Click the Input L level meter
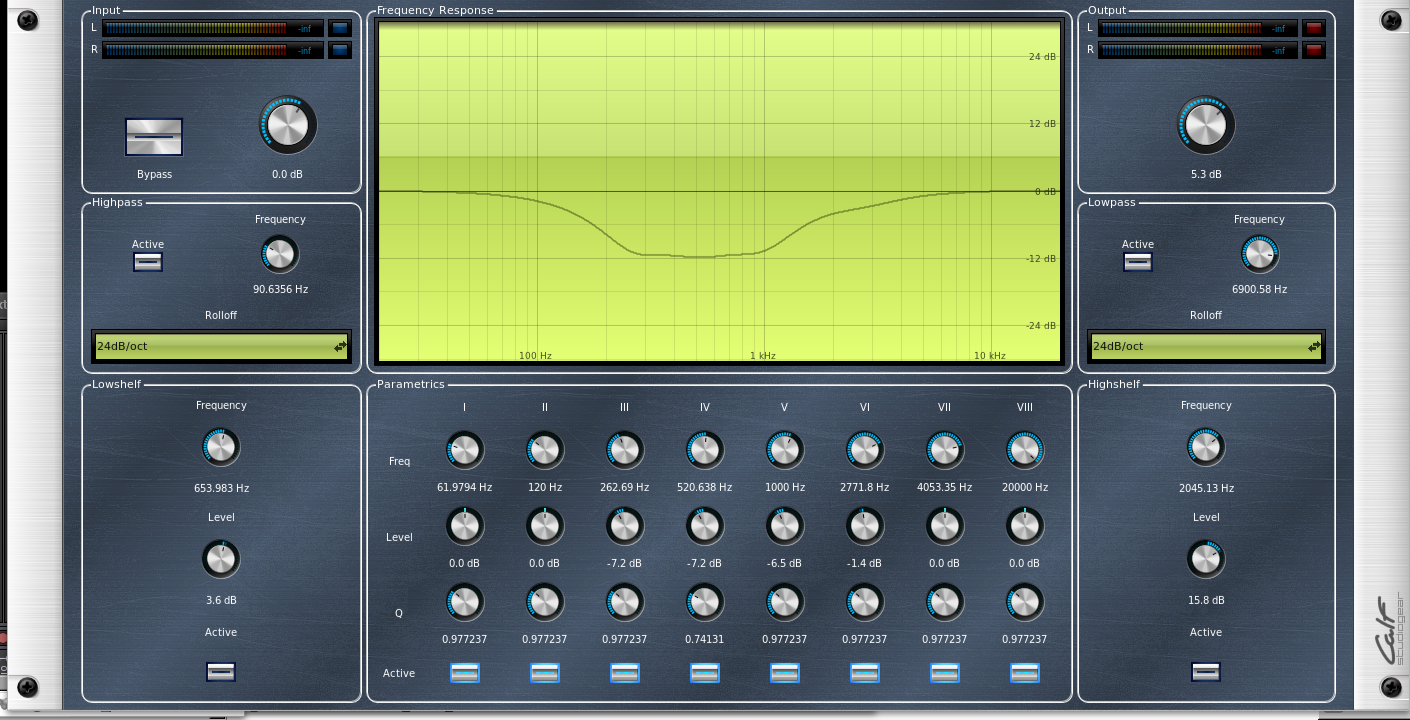This screenshot has width=1410, height=720. coord(213,28)
